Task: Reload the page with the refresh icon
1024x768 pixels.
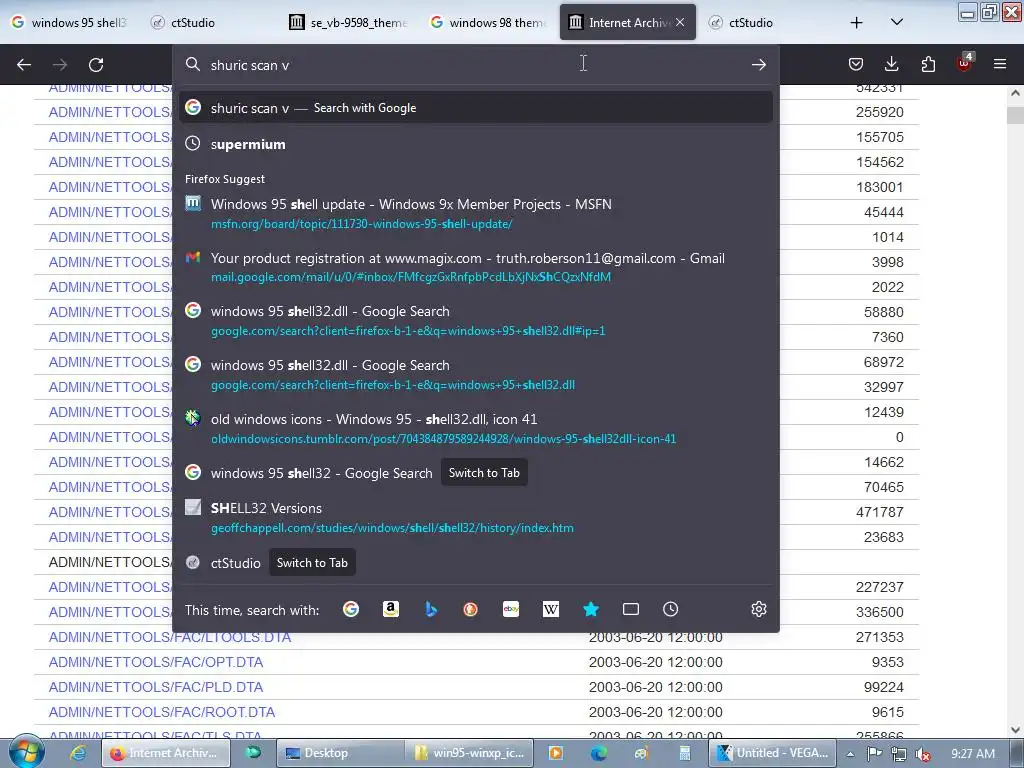Action: [96, 64]
